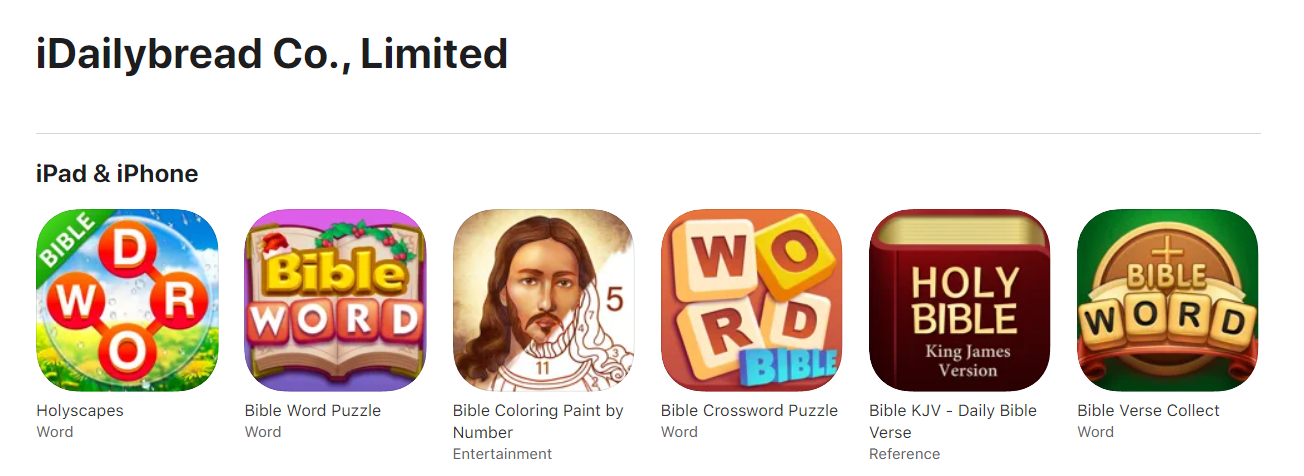Click the Entertainment category label
The image size is (1304, 476).
502,454
